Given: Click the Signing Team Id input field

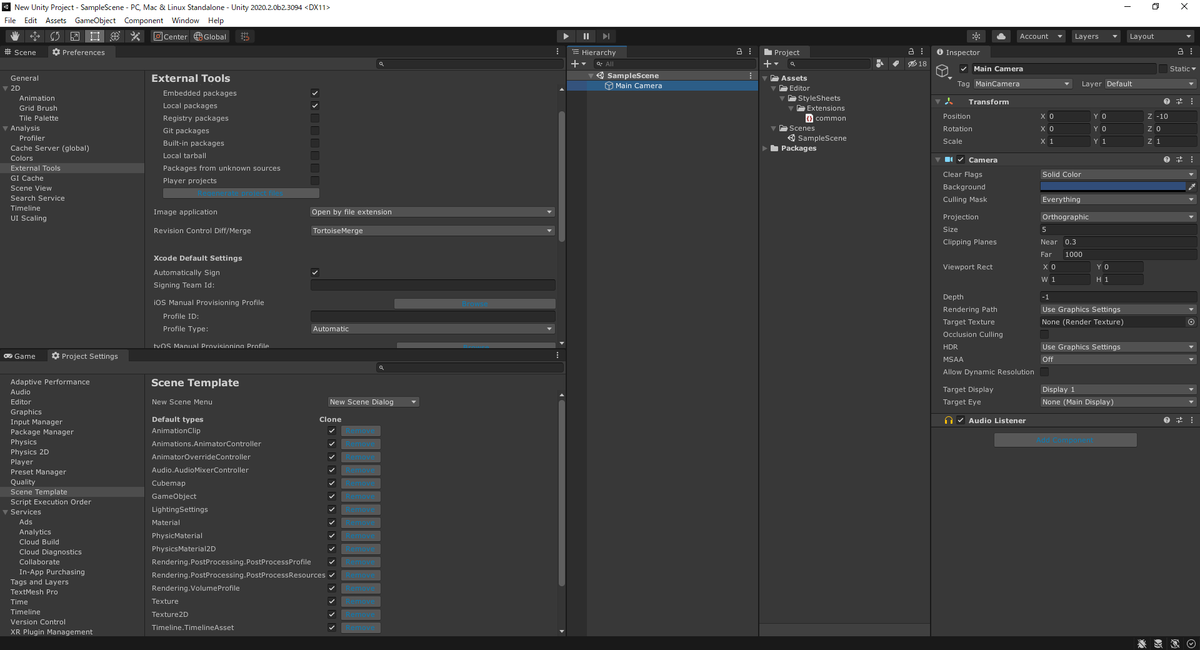Looking at the screenshot, I should point(432,285).
